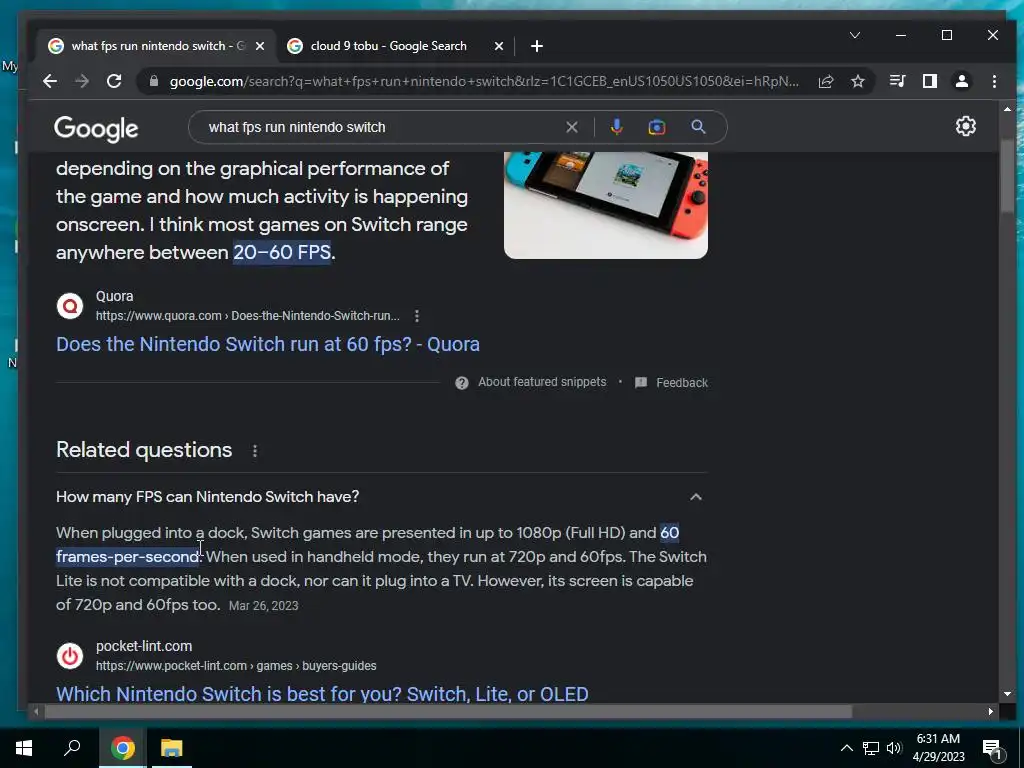Open Google quick settings gear

[966, 126]
